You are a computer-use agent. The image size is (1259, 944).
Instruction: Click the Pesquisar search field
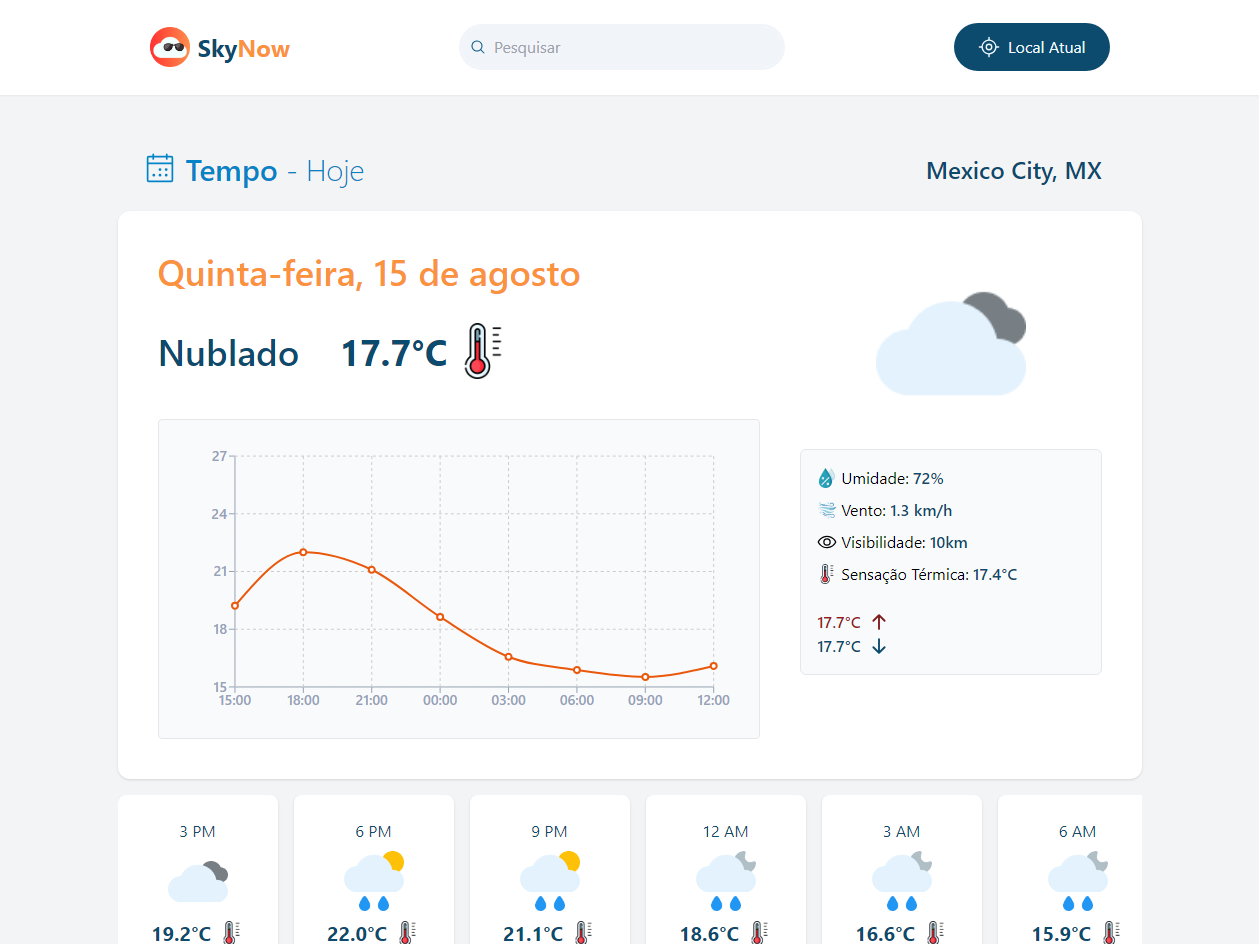click(x=621, y=46)
